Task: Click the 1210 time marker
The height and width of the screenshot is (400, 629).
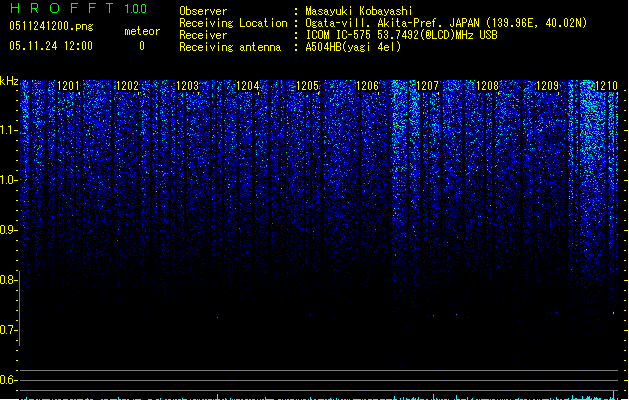Action: click(x=607, y=86)
